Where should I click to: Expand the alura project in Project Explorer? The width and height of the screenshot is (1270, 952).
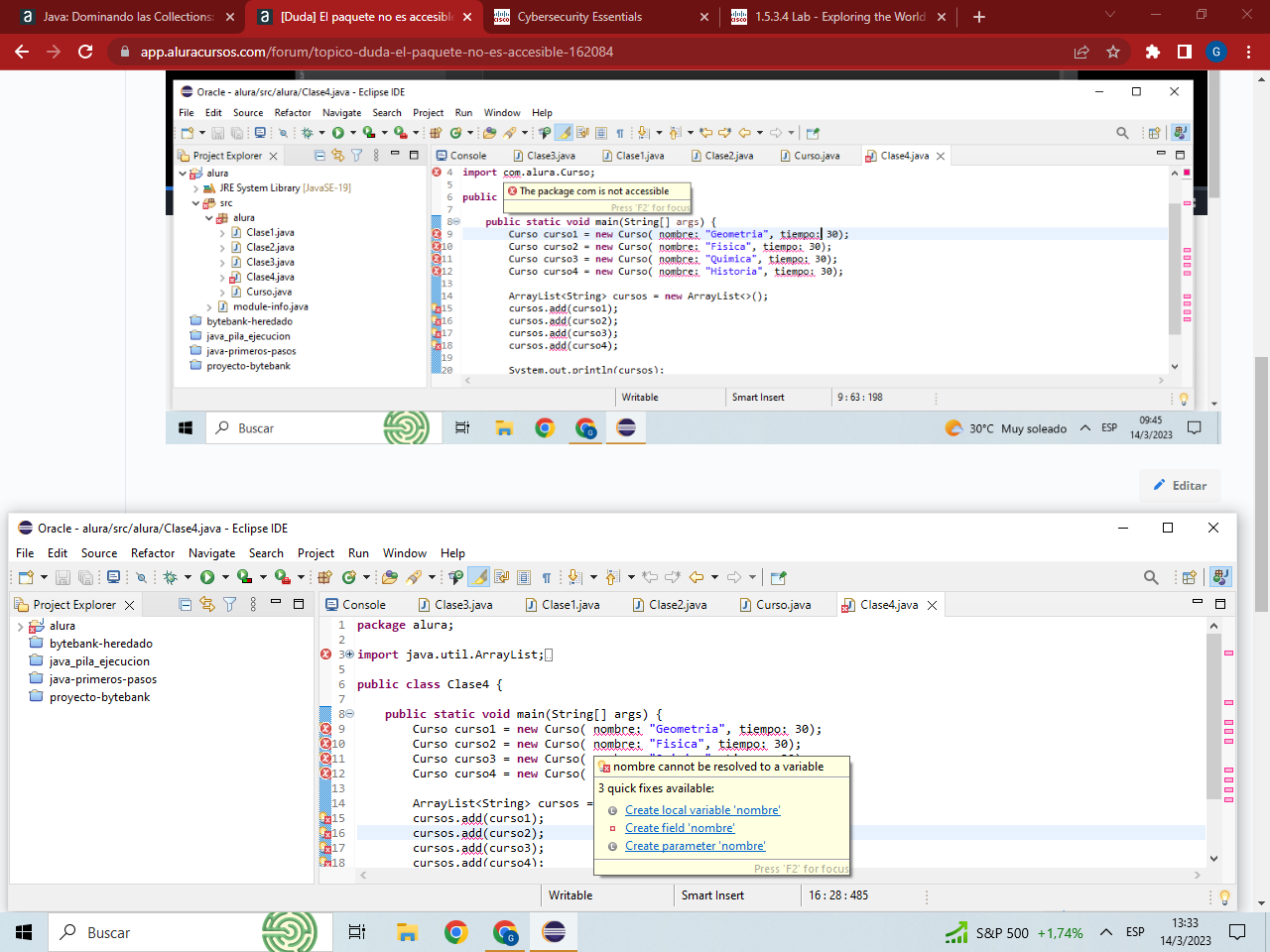click(20, 626)
